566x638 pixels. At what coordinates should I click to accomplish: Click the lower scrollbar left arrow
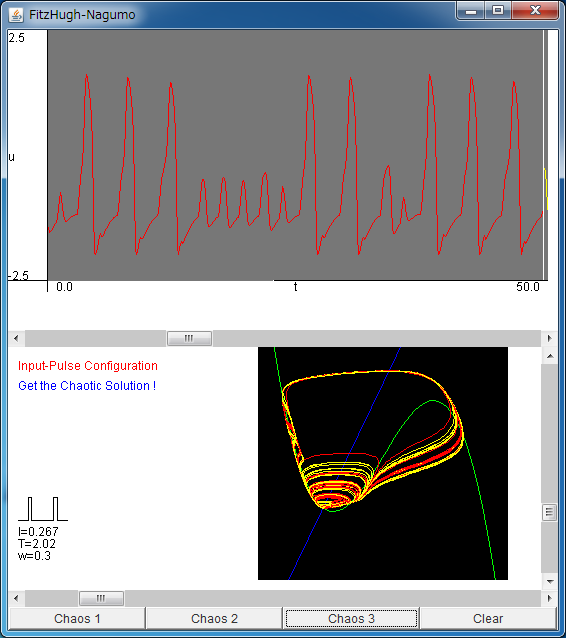pyautogui.click(x=16, y=598)
